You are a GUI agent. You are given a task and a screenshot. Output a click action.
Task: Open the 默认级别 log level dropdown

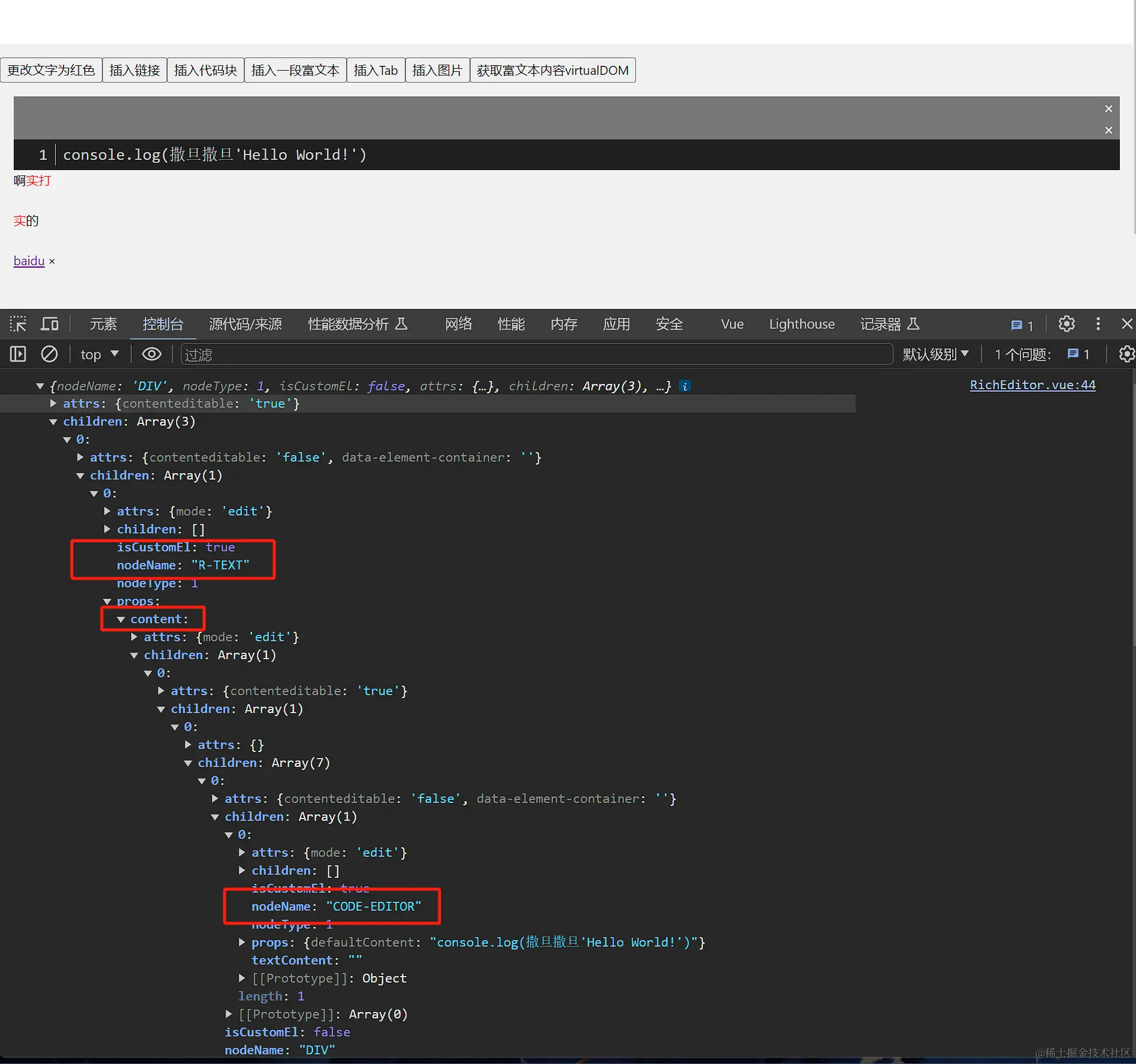935,354
